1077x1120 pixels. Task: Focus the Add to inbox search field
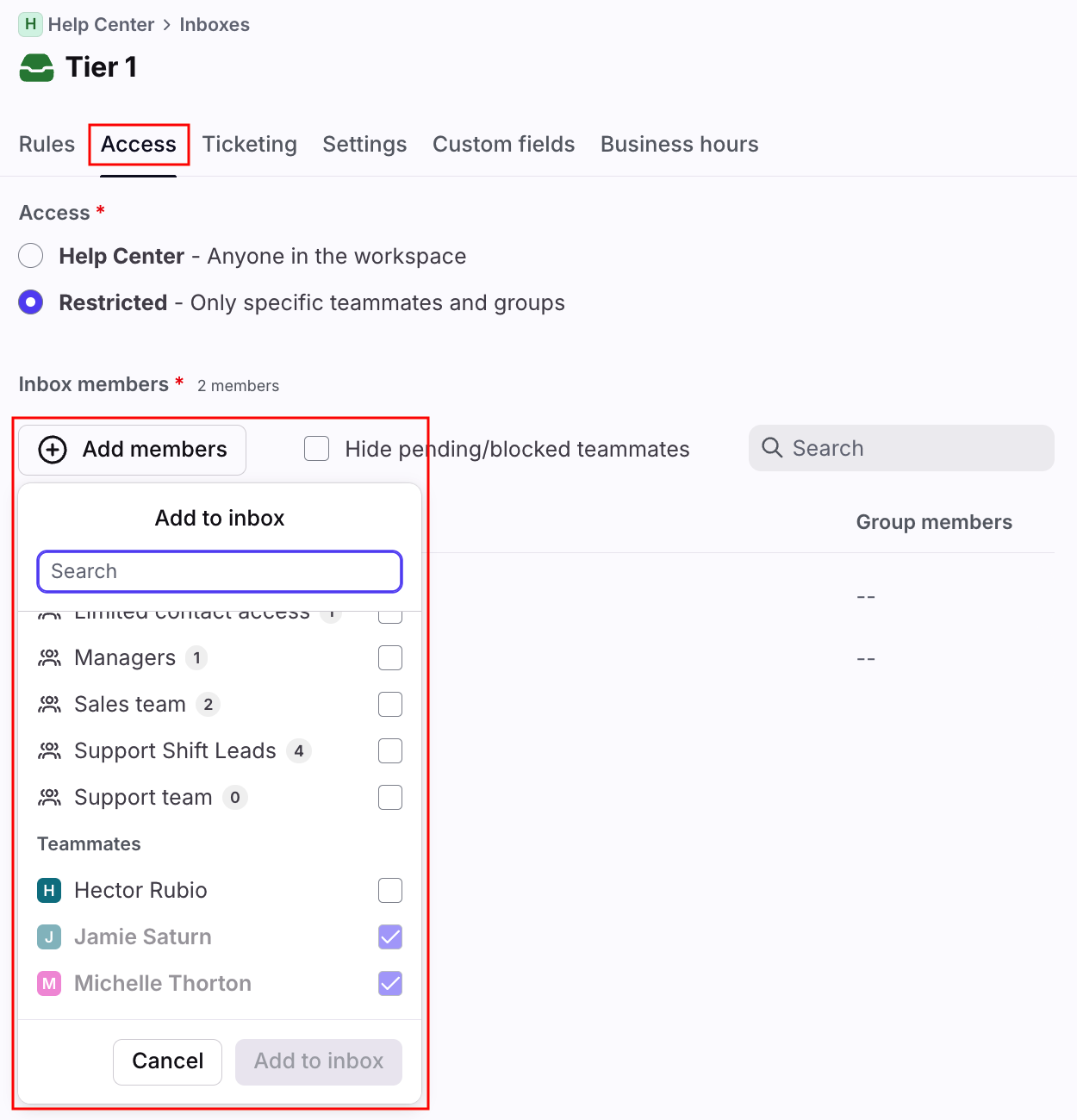pos(220,572)
